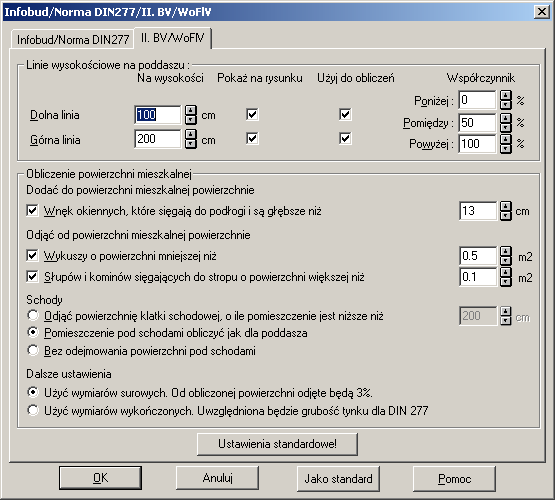Open help with Pomoc button
This screenshot has height=500, width=555.
click(454, 479)
